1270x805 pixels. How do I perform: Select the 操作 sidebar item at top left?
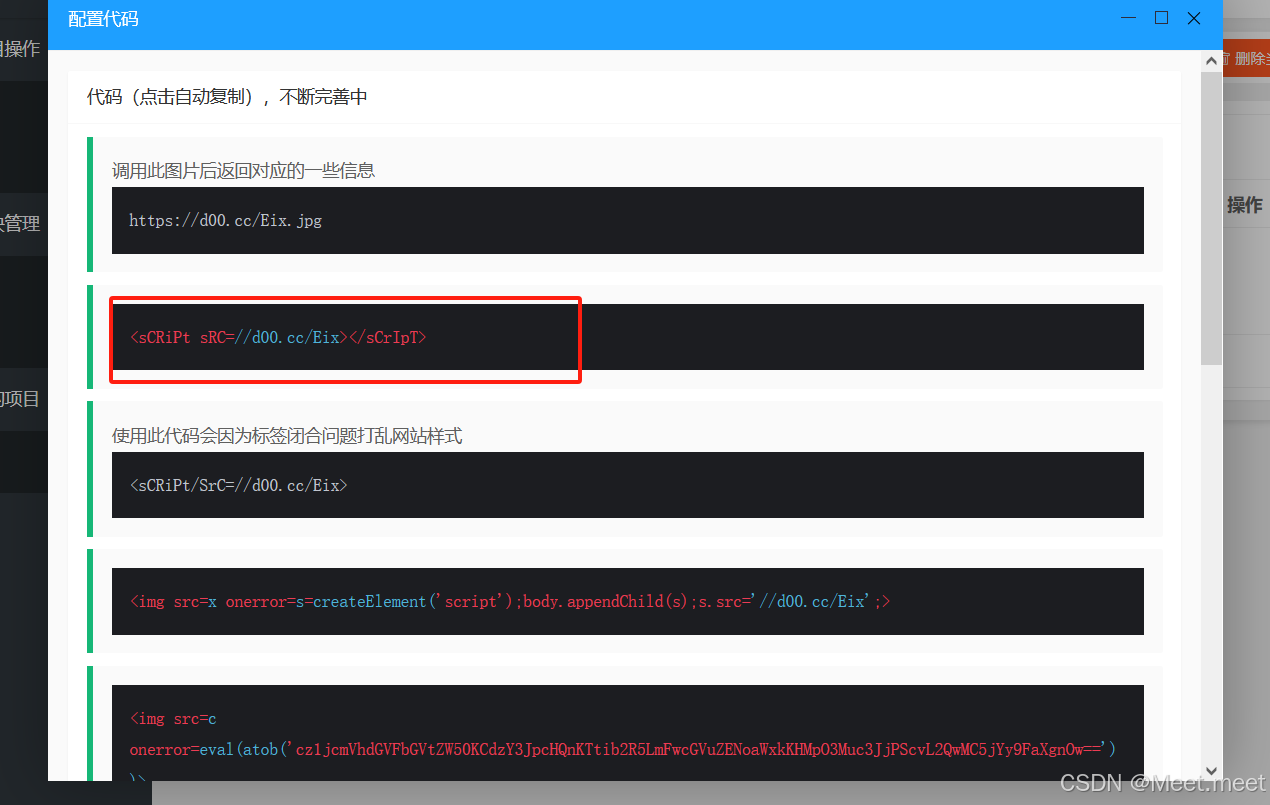[20, 49]
